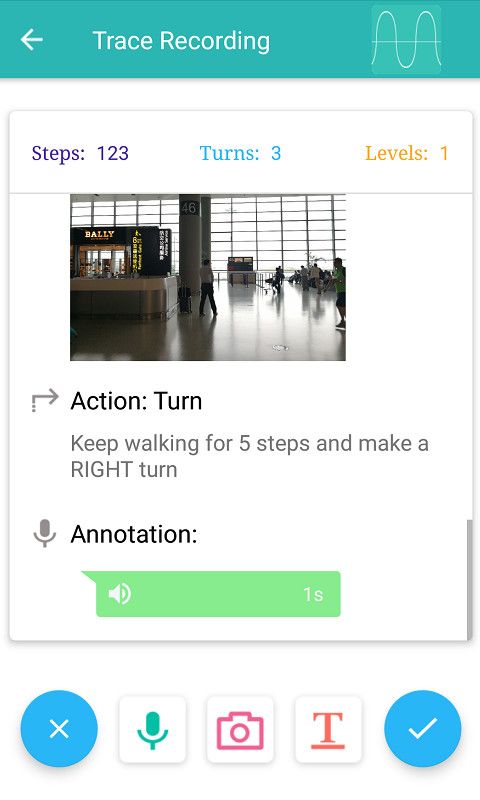The width and height of the screenshot is (480, 800).
Task: Select the Turns: 3 counter
Action: click(x=240, y=153)
